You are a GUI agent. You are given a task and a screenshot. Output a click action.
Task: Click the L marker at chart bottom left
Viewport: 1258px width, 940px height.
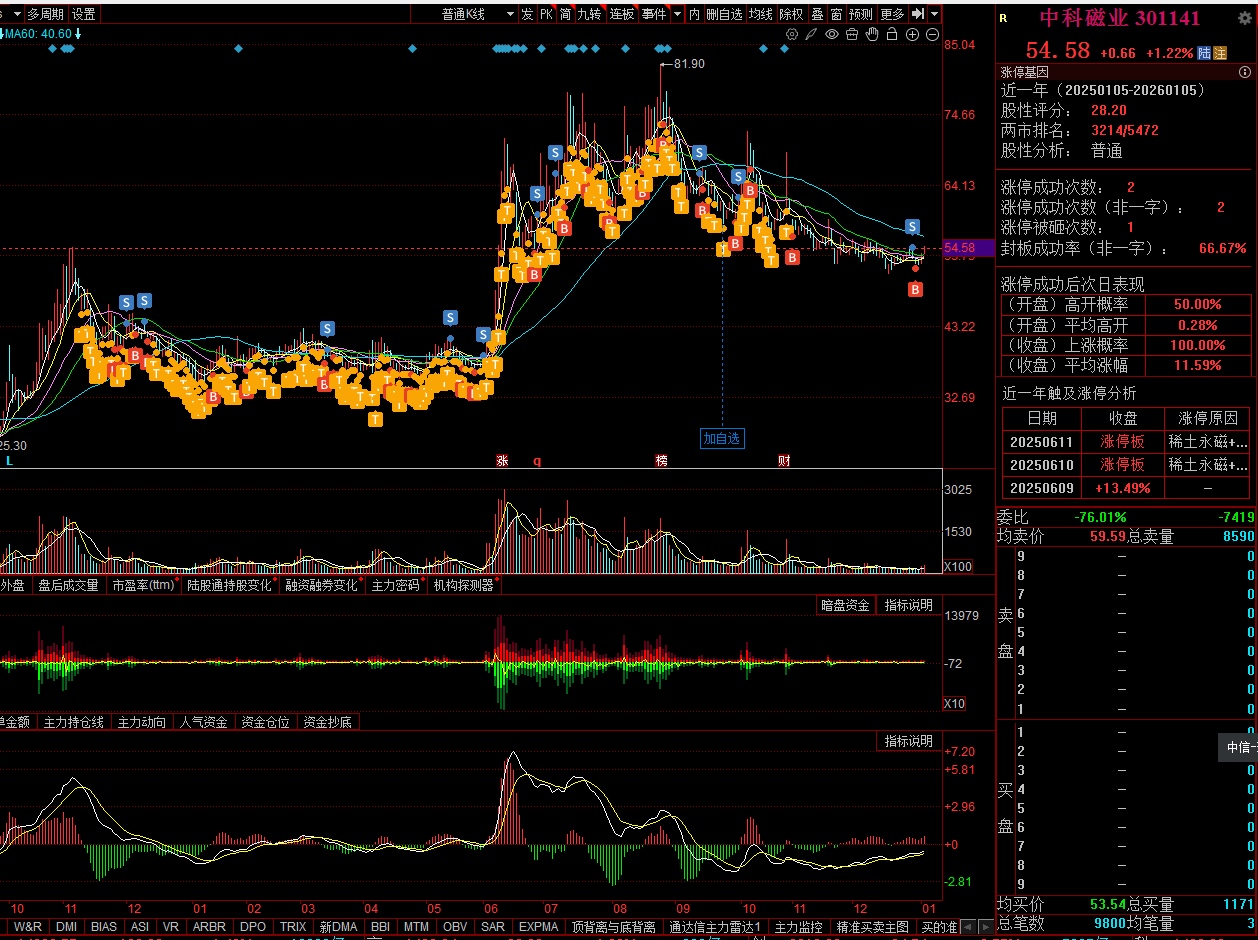tap(10, 461)
